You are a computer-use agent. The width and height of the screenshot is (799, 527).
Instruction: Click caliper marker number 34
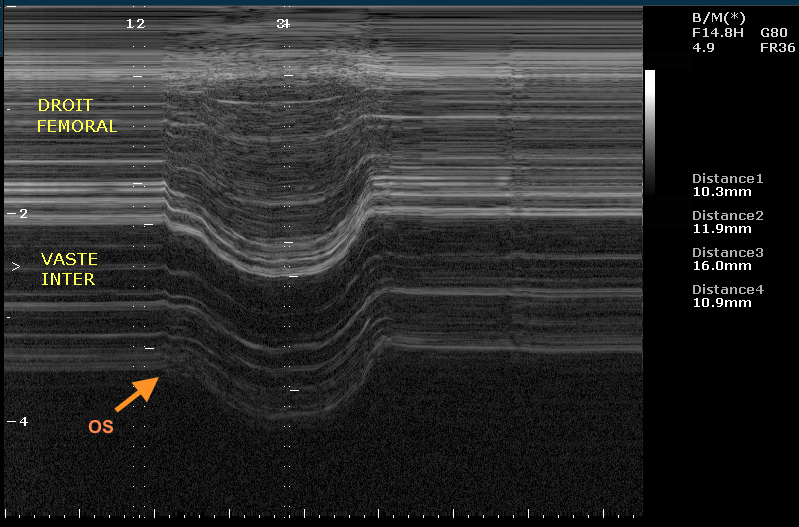click(x=283, y=23)
